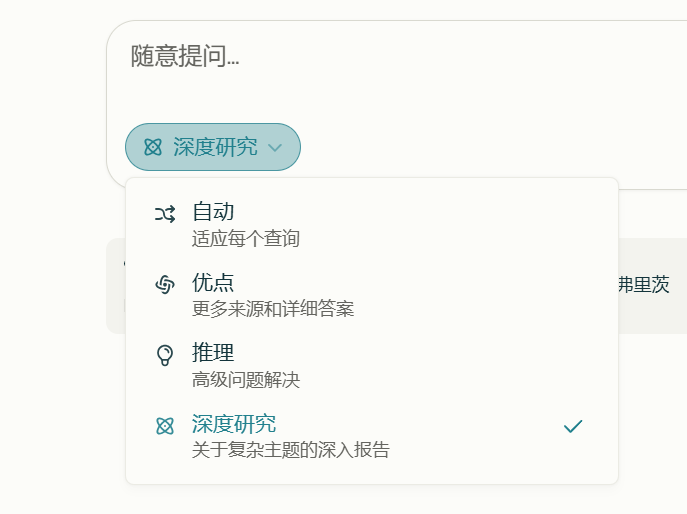Click the 高级问题解决 description
687x514 pixels.
246,380
